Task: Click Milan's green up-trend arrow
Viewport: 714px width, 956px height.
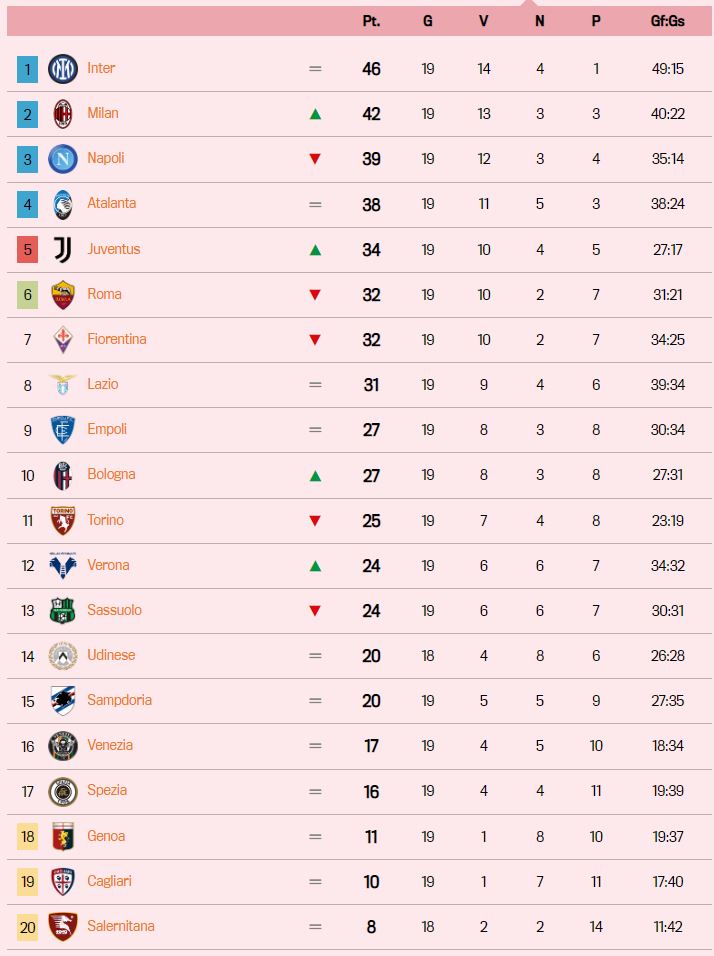Action: pyautogui.click(x=315, y=114)
